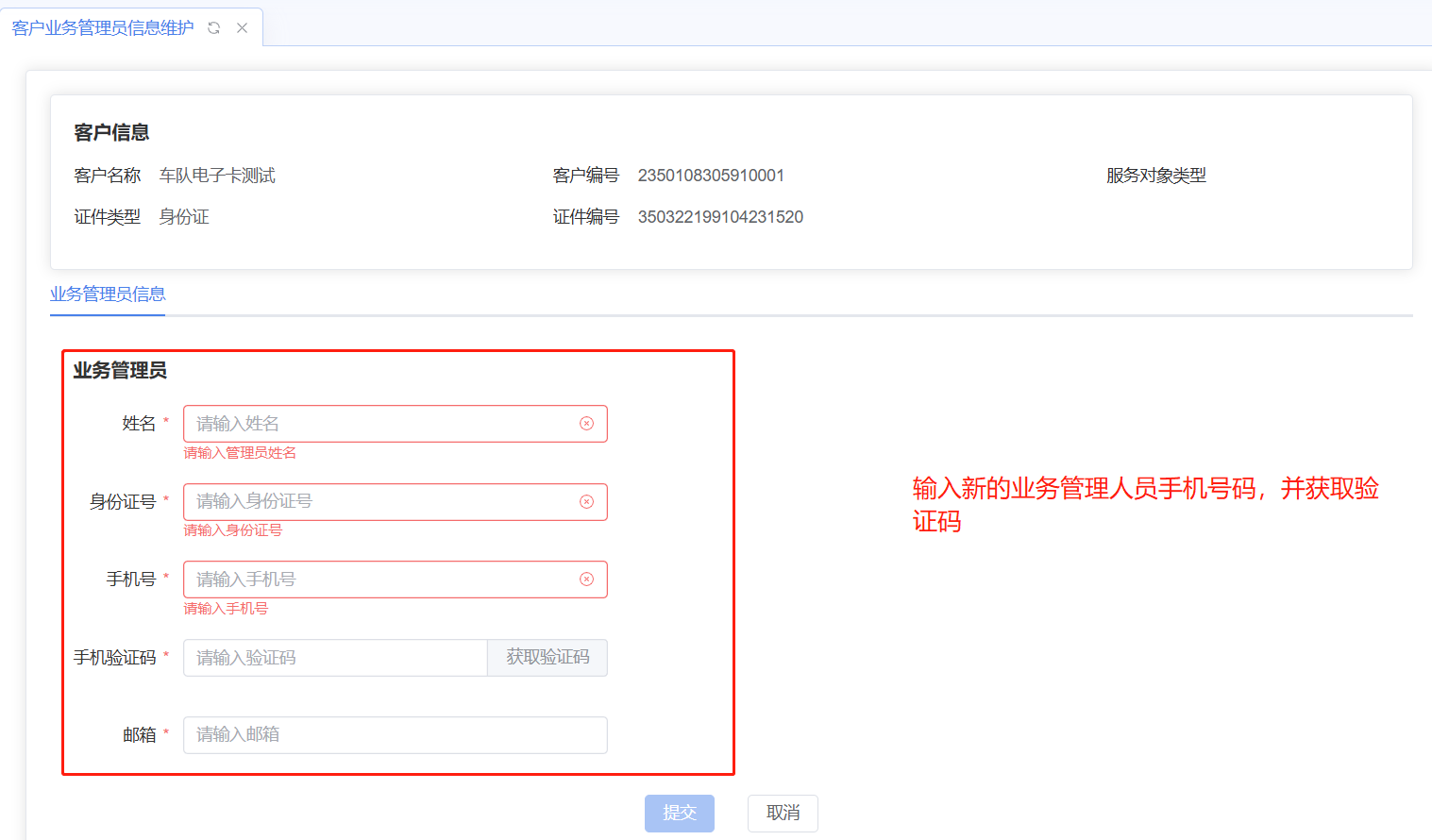
Task: Click the clear icon in 身份证号 field
Action: tap(586, 502)
